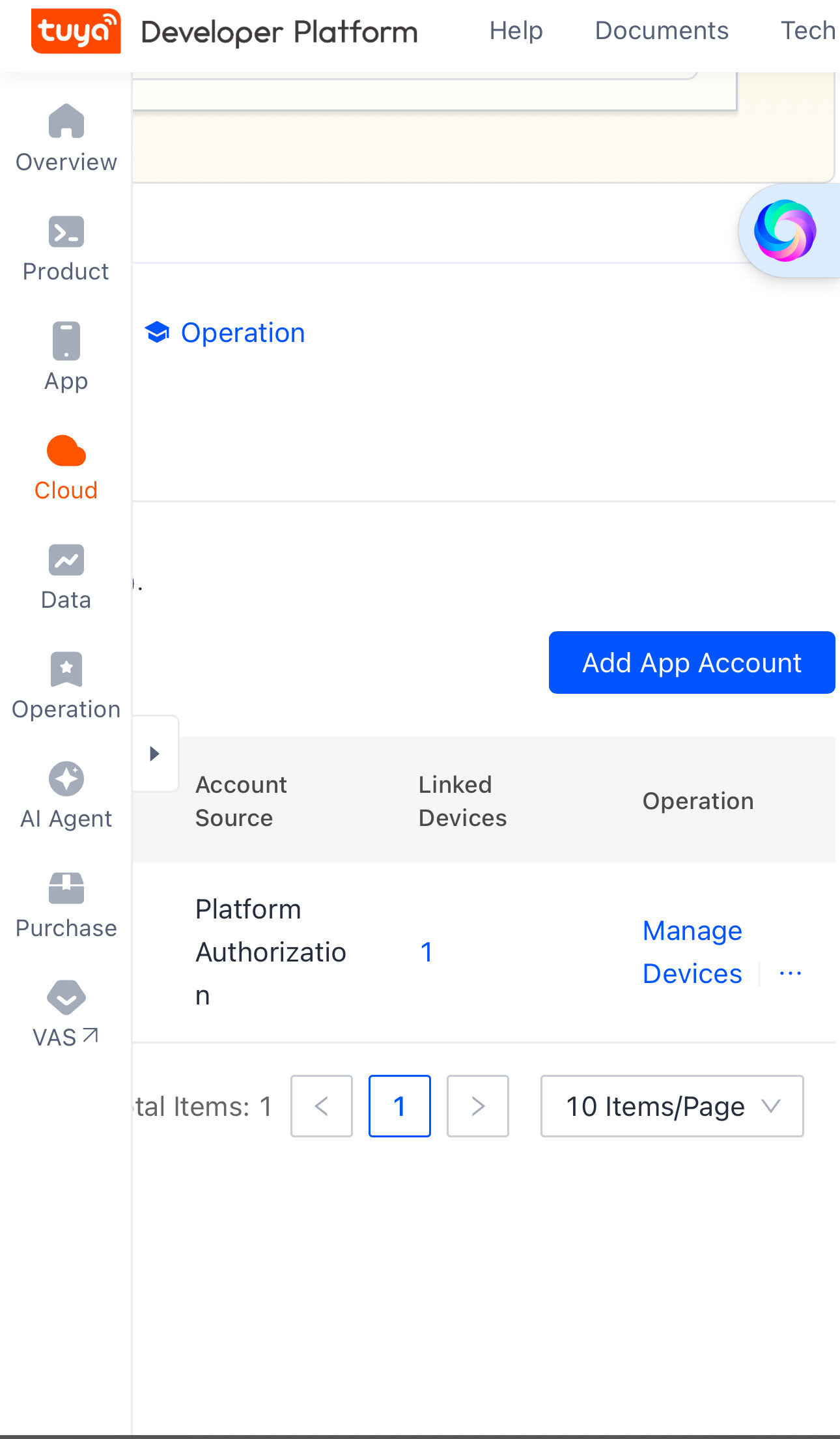Open the Overview sidebar section

66,139
